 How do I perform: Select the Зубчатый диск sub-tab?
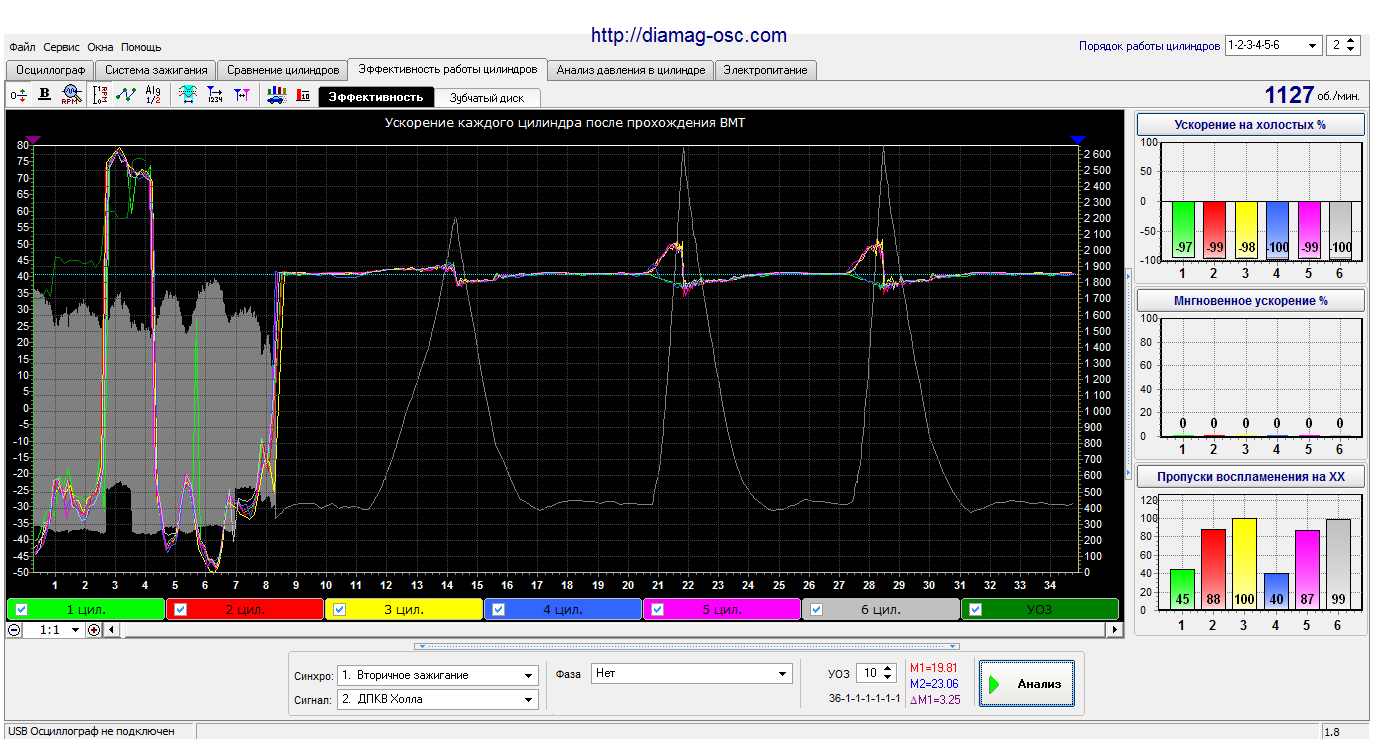tap(487, 97)
